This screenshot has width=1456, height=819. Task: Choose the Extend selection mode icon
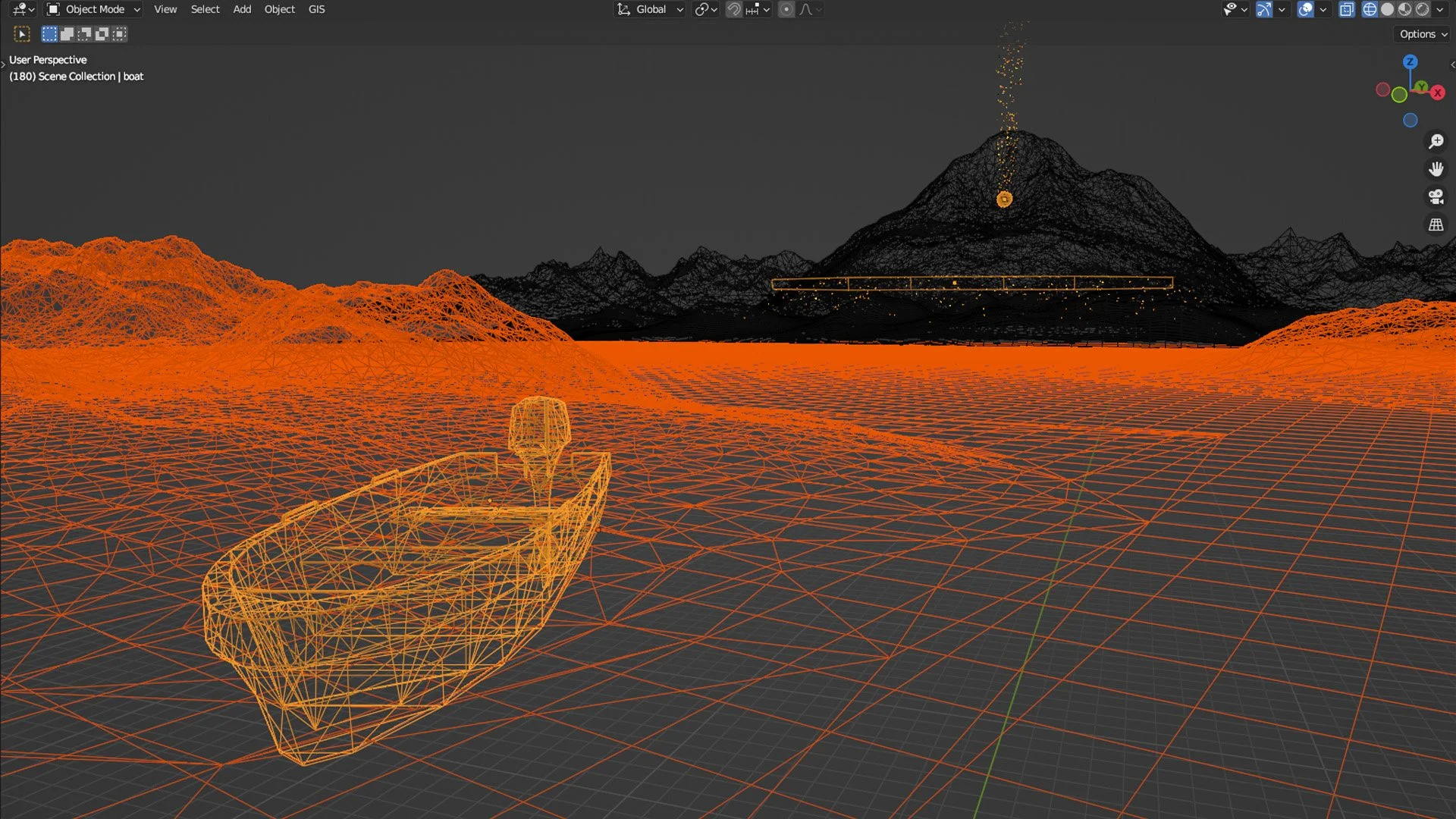67,34
